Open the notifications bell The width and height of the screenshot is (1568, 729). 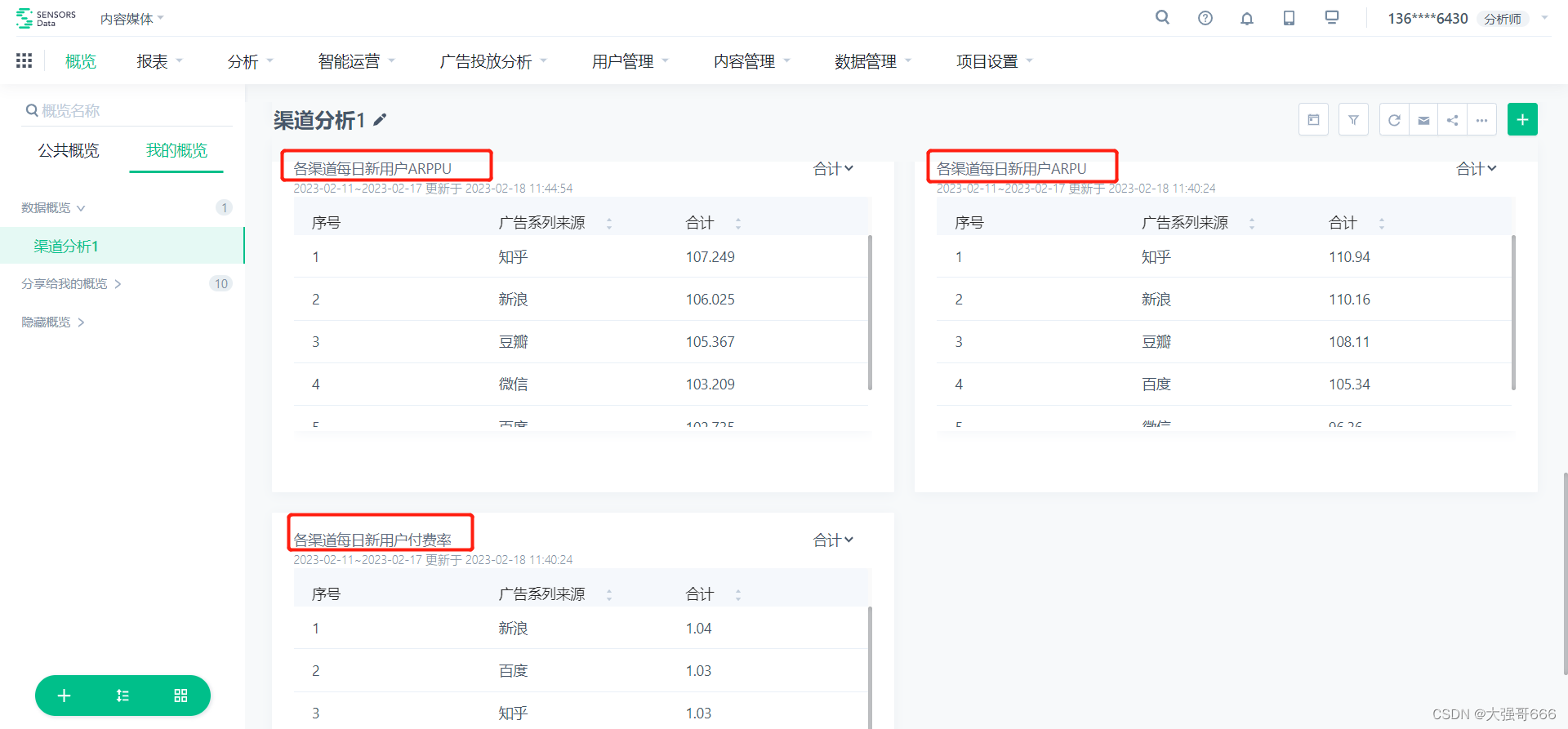click(x=1247, y=18)
